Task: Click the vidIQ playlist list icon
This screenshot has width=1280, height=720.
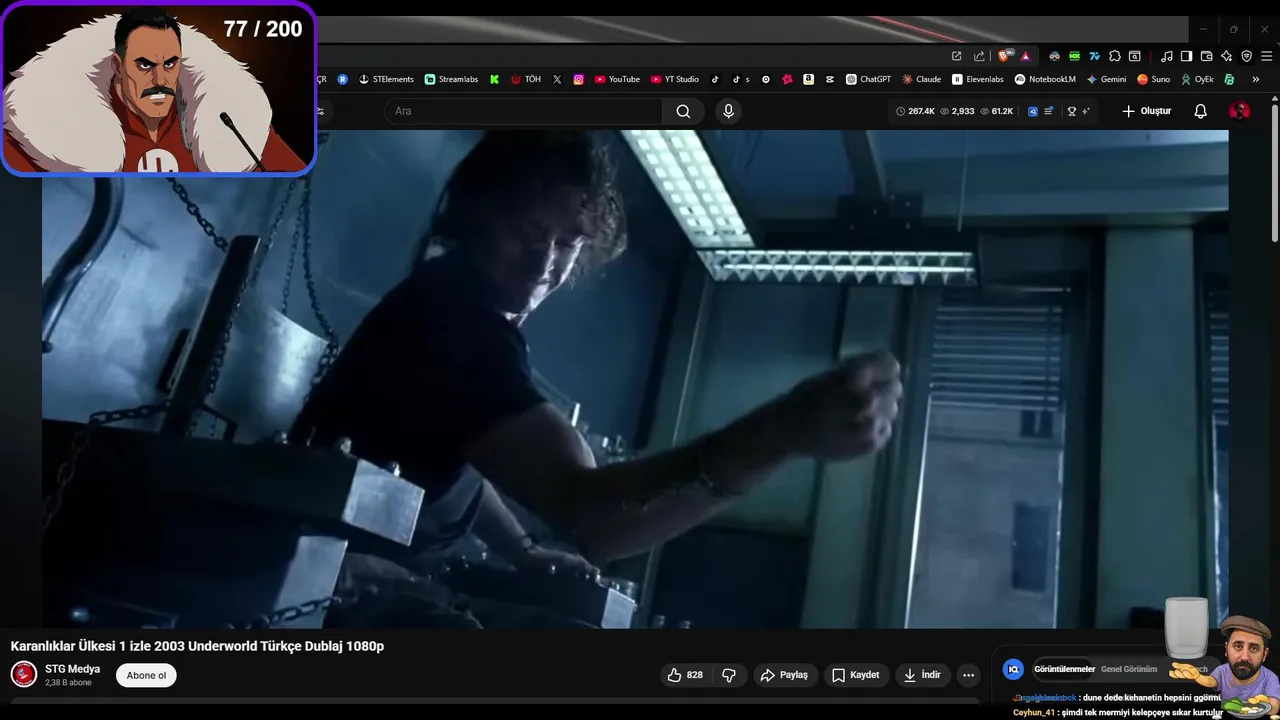Action: pos(1048,111)
